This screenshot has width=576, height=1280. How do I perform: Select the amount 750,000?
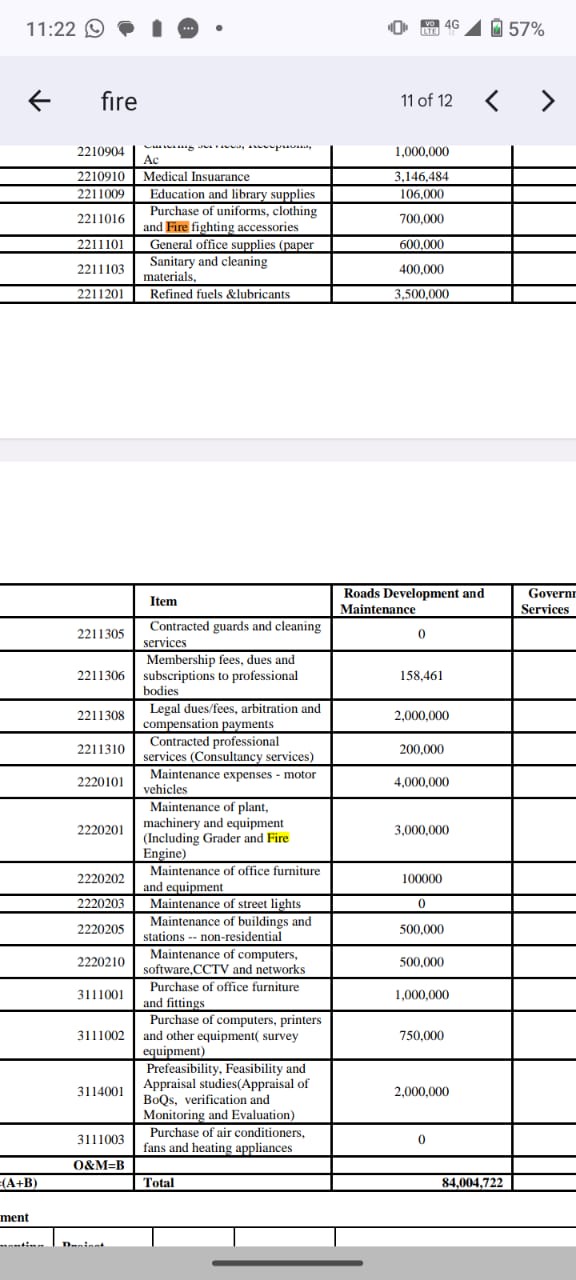(x=422, y=1035)
